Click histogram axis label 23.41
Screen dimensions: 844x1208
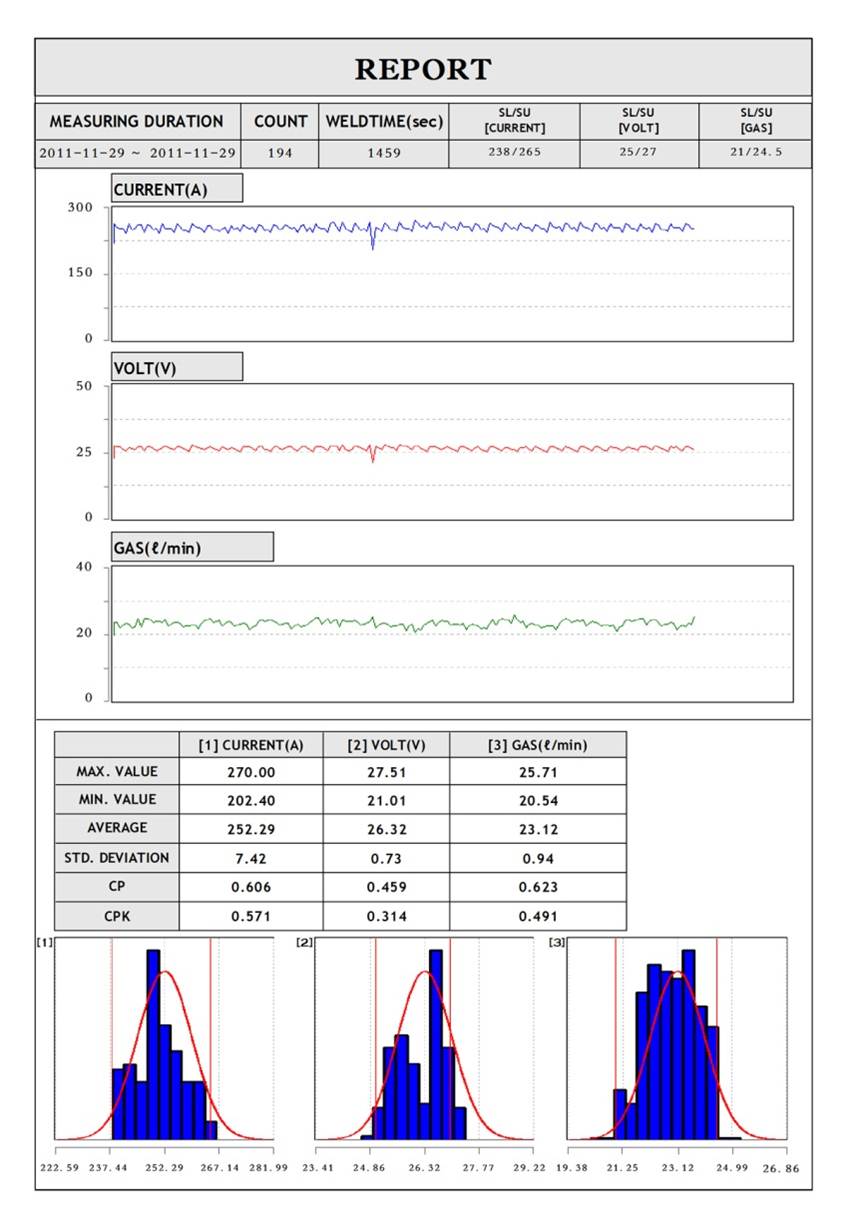pos(318,1168)
